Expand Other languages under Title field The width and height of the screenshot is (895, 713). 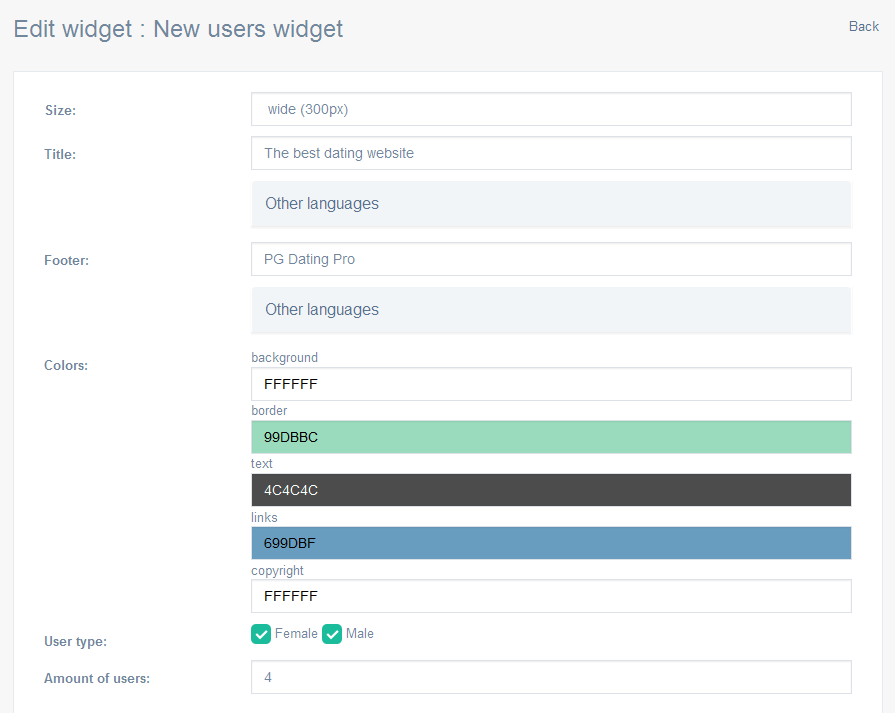click(551, 204)
